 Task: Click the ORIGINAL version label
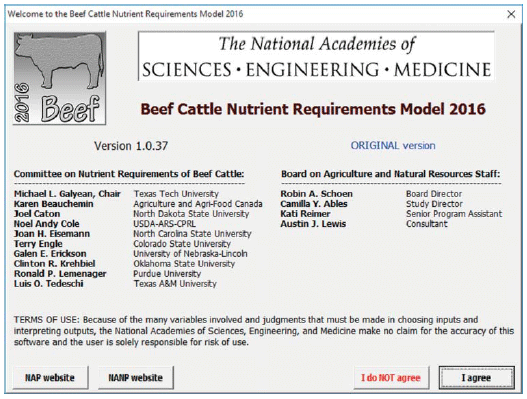[x=393, y=146]
